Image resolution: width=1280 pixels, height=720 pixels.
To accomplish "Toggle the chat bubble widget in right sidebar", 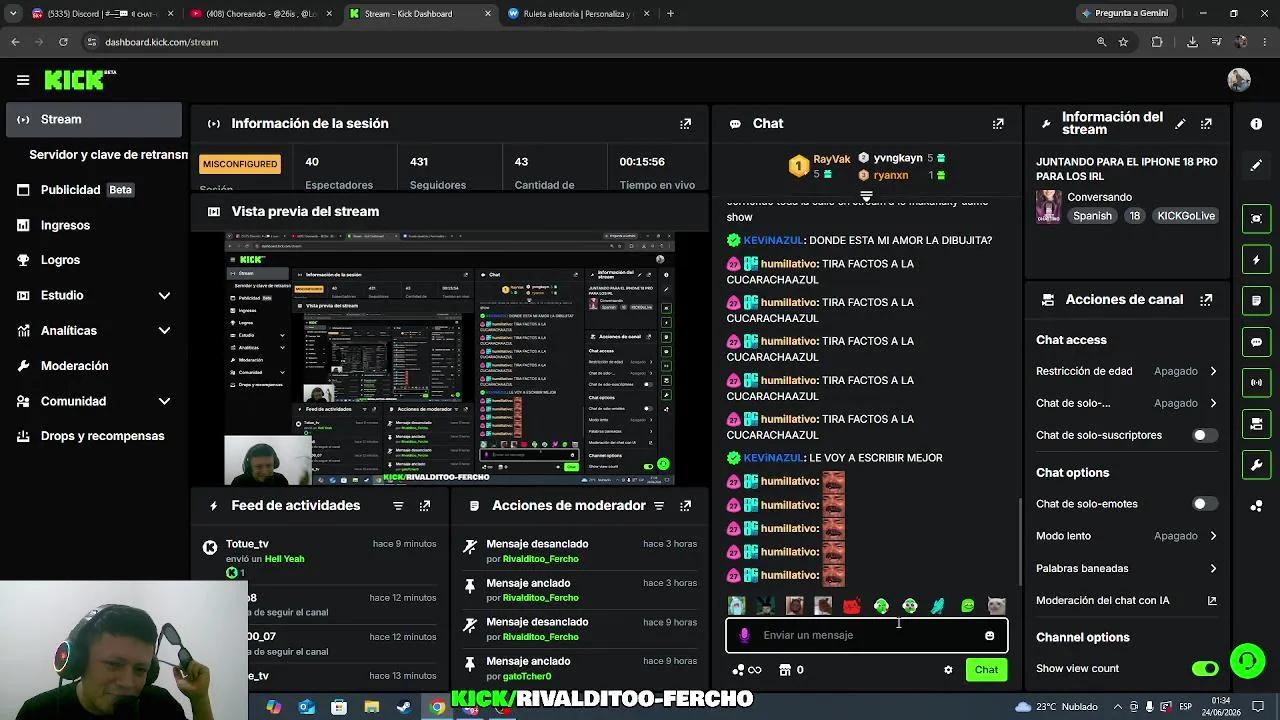I will [1256, 342].
